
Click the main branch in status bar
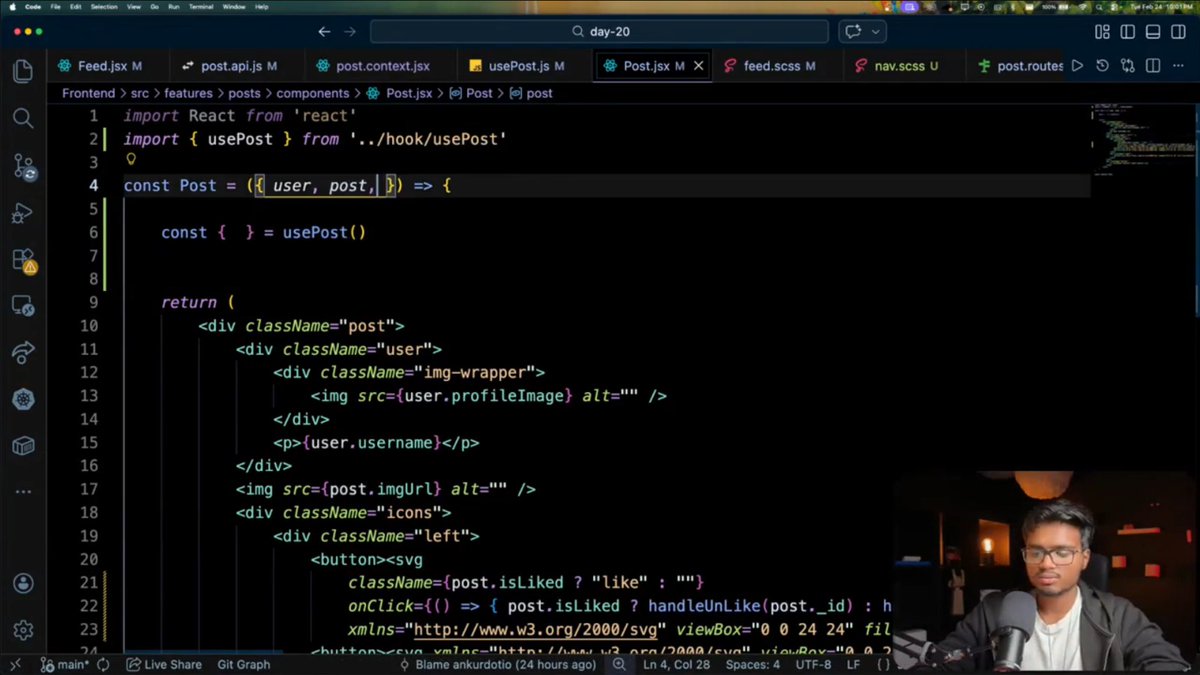coord(65,664)
